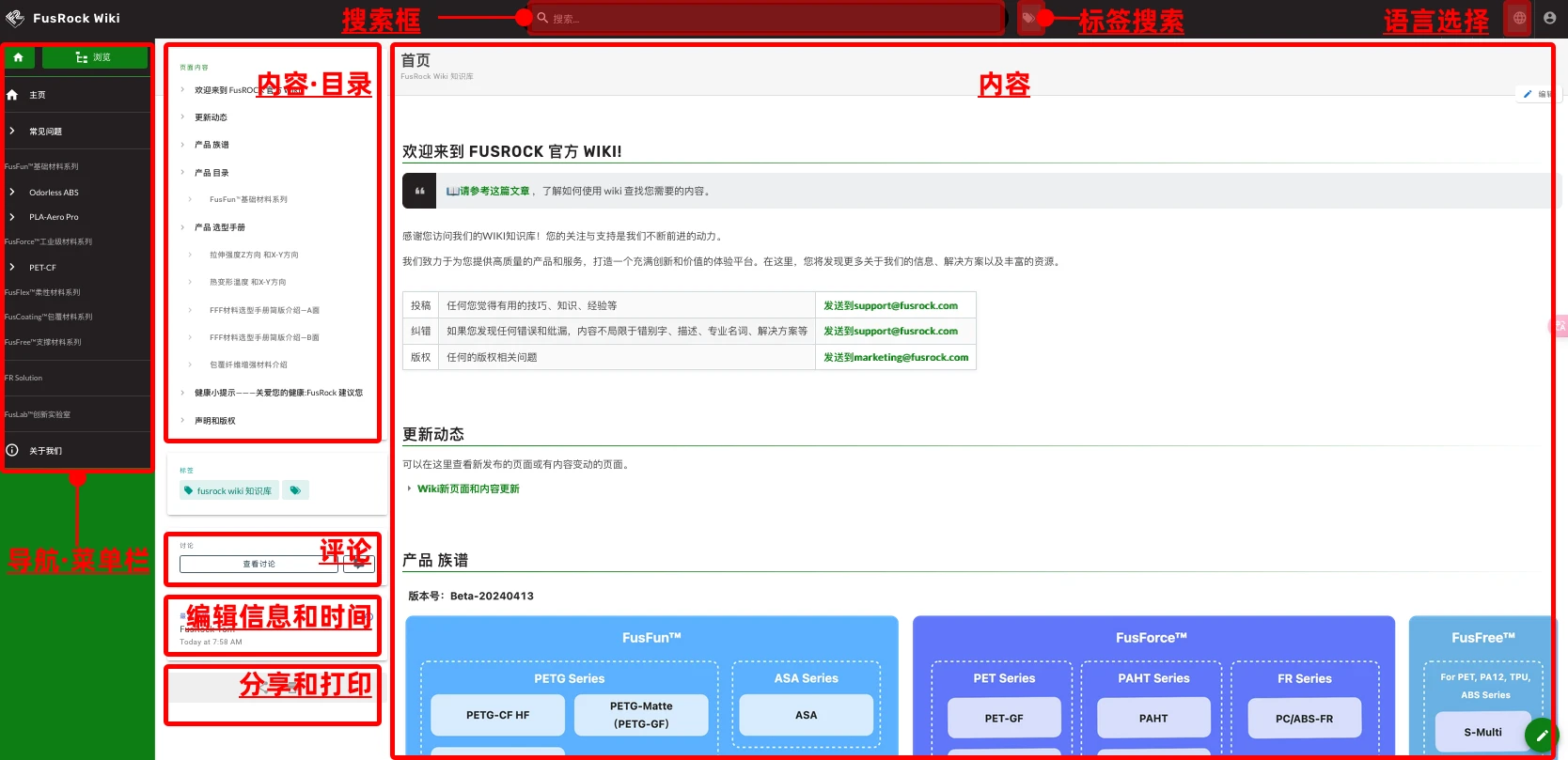The height and width of the screenshot is (760, 1568).
Task: Jump to FFF材料选型手册简版介绍—B面 entry
Action: (x=264, y=337)
